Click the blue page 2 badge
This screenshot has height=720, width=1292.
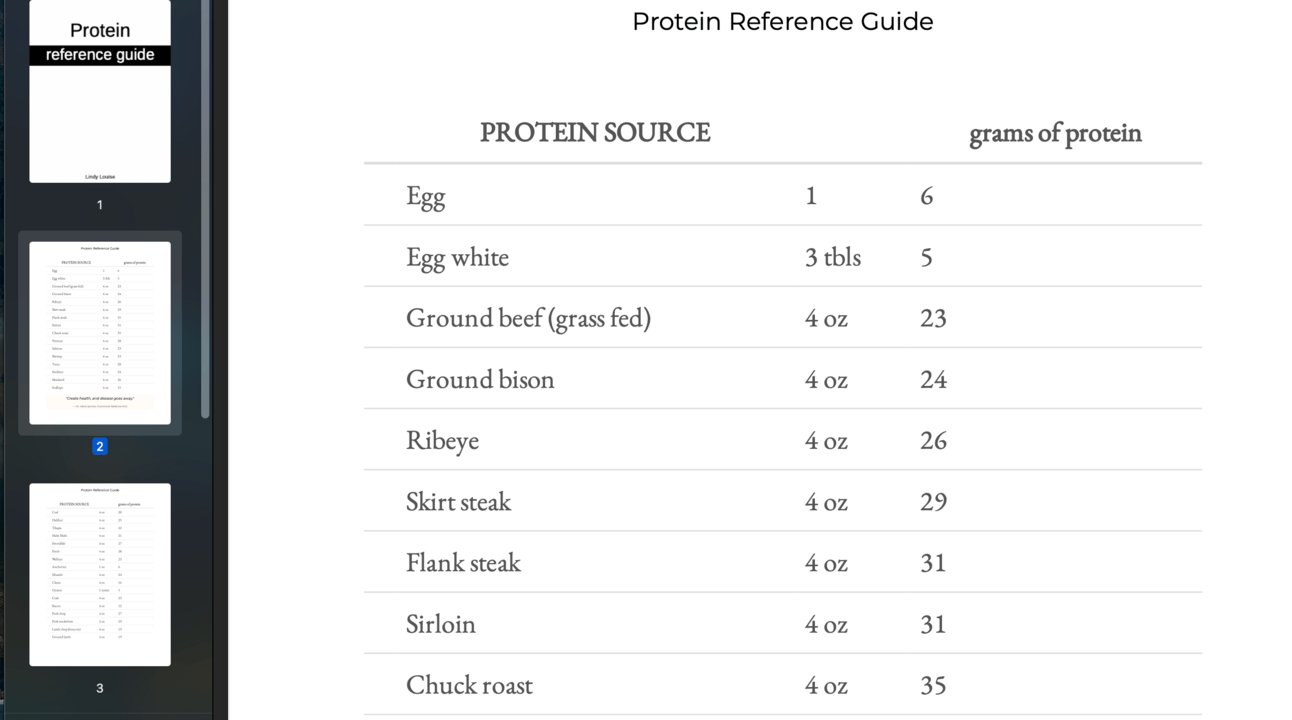100,446
